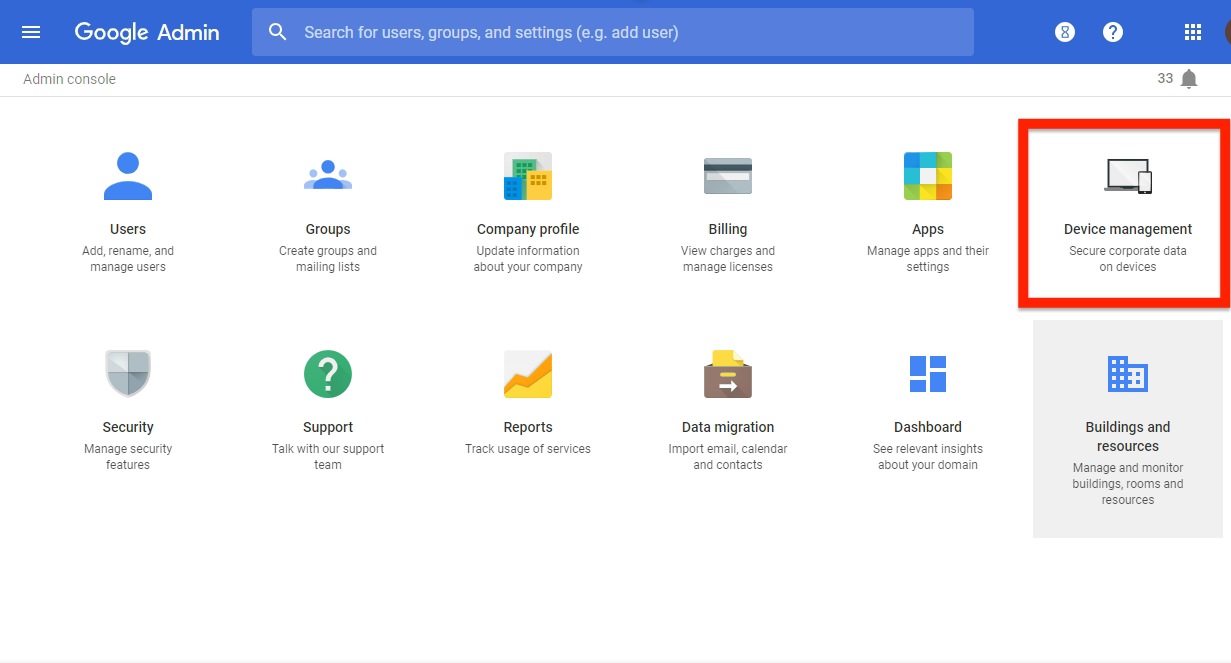This screenshot has width=1231, height=663.
Task: Click the search magnifier icon
Action: (x=277, y=32)
